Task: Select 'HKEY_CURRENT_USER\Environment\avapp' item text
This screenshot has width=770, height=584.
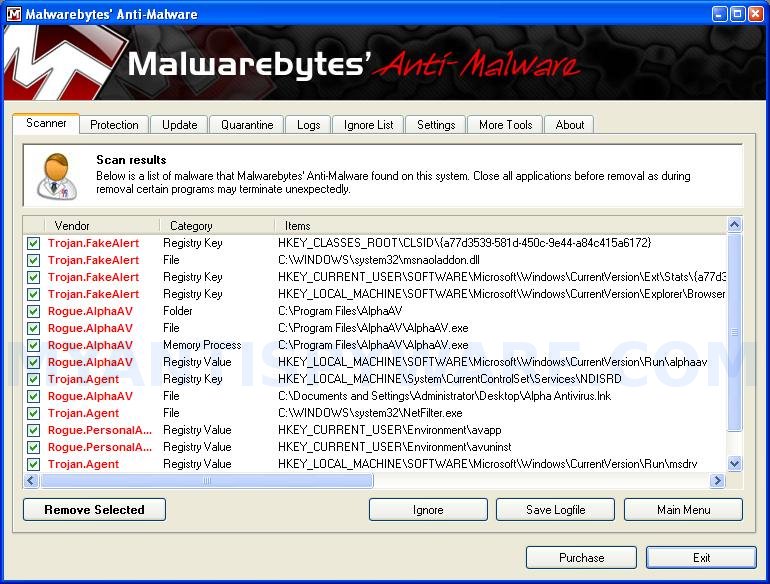Action: click(389, 430)
